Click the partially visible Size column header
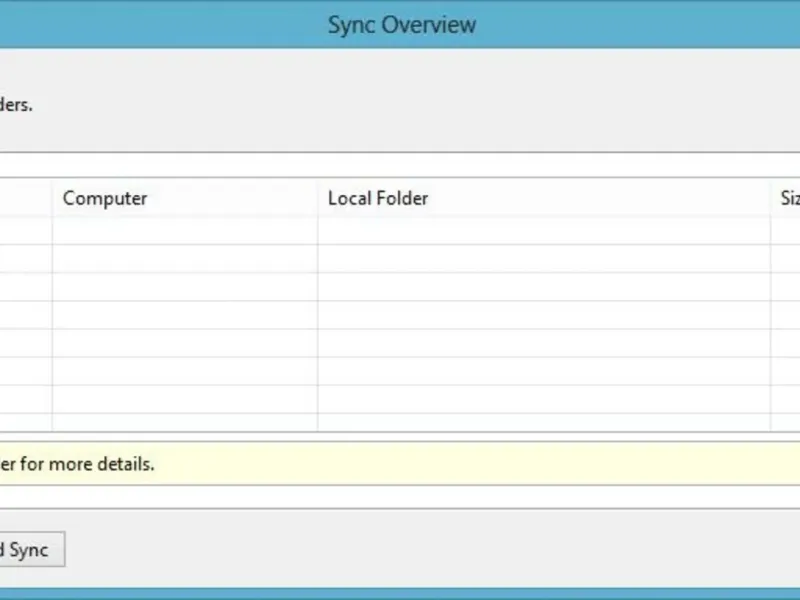The width and height of the screenshot is (800, 600). point(787,198)
